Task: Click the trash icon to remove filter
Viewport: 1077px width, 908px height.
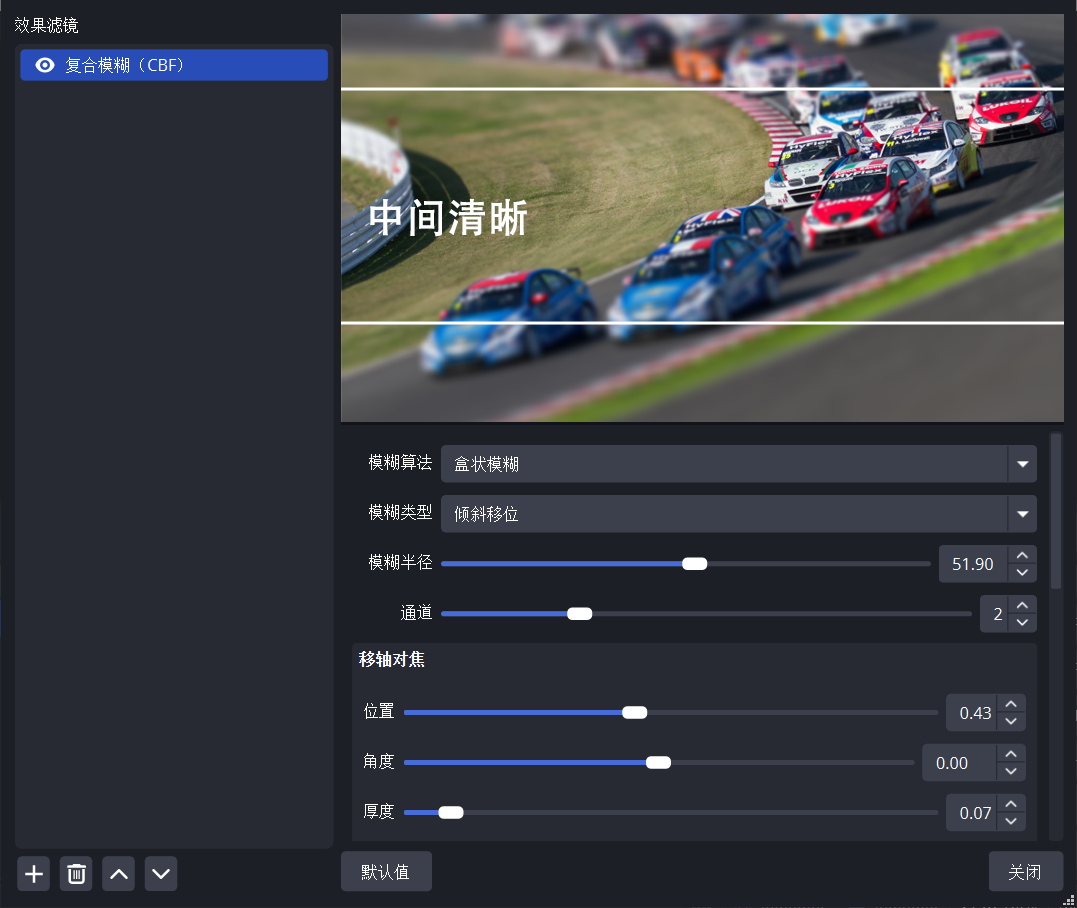Action: coord(76,874)
